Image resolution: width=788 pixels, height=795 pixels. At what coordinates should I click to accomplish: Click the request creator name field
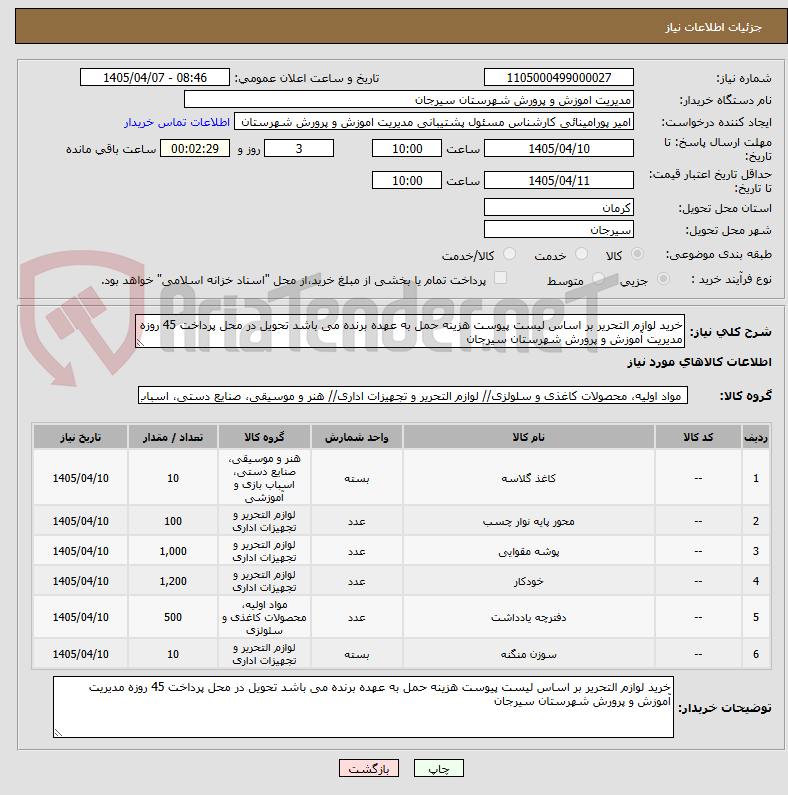434,122
